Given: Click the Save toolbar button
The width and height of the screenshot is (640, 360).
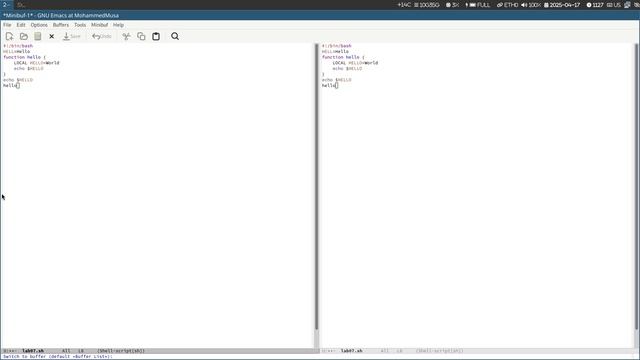Looking at the screenshot, I should tap(71, 36).
